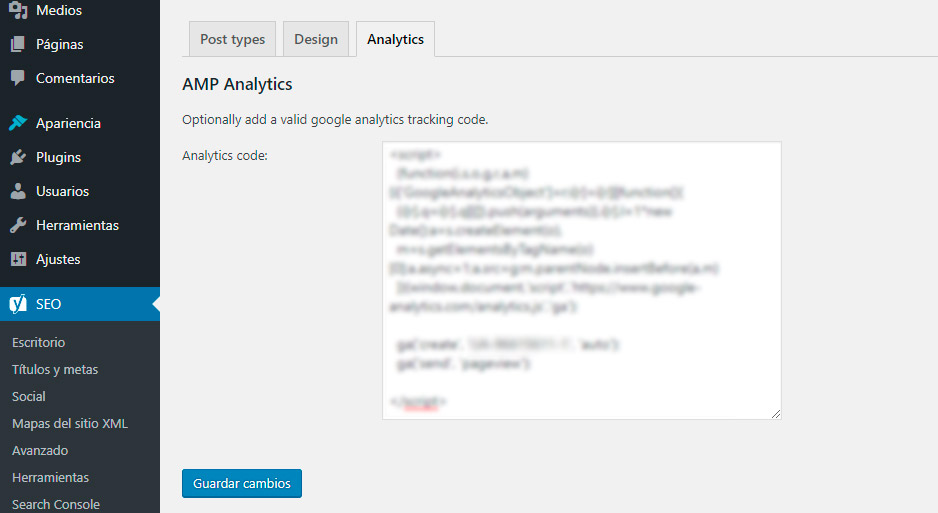This screenshot has width=938, height=513.
Task: Open the Páginas menu label
Action: click(x=59, y=44)
